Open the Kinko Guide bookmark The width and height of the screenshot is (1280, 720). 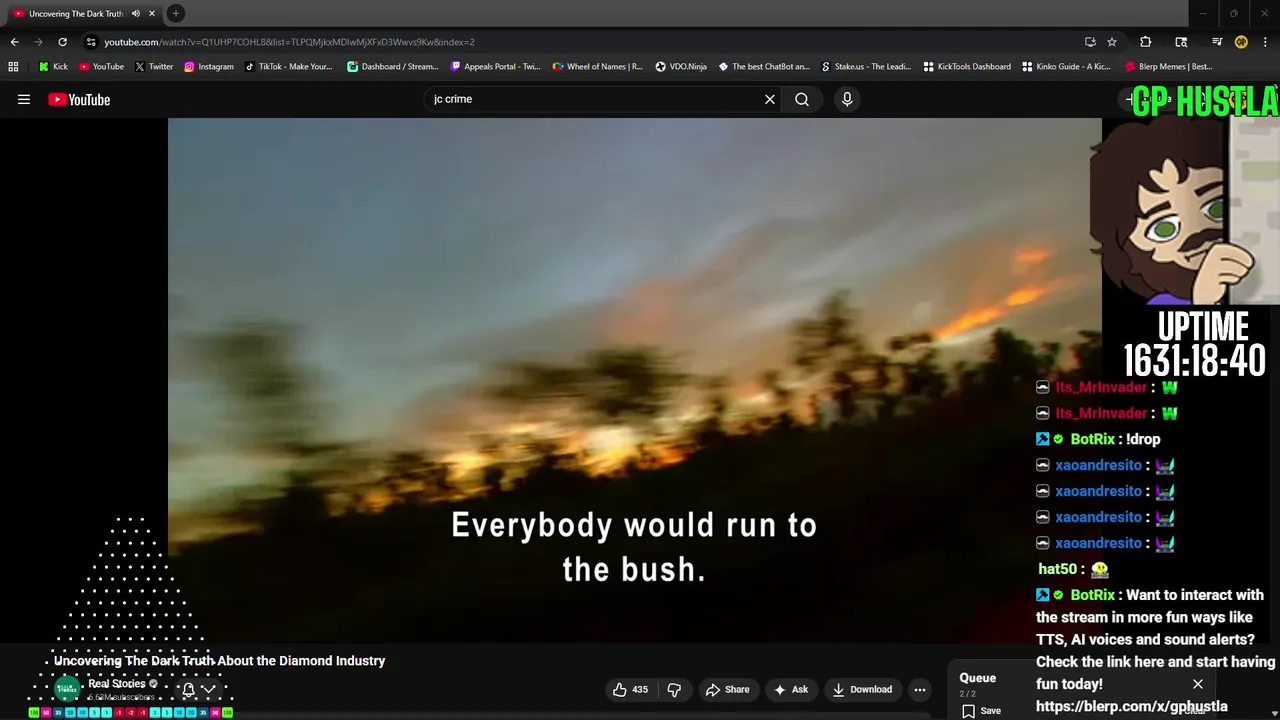point(1066,67)
